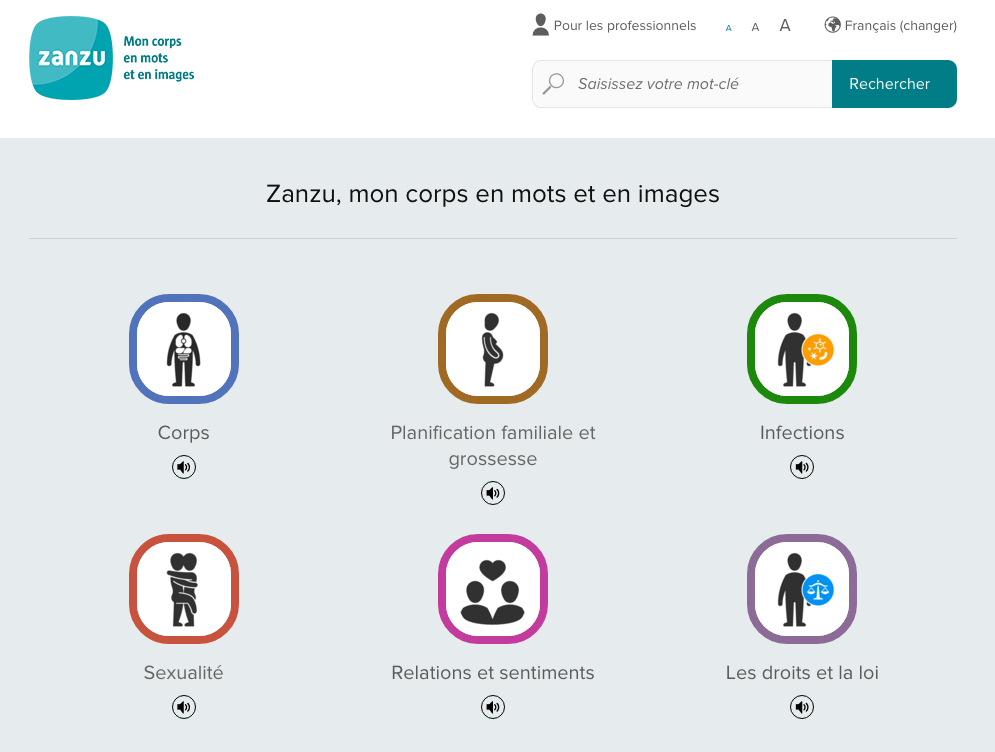
Task: Open the Sexualité category icon
Action: coord(183,589)
